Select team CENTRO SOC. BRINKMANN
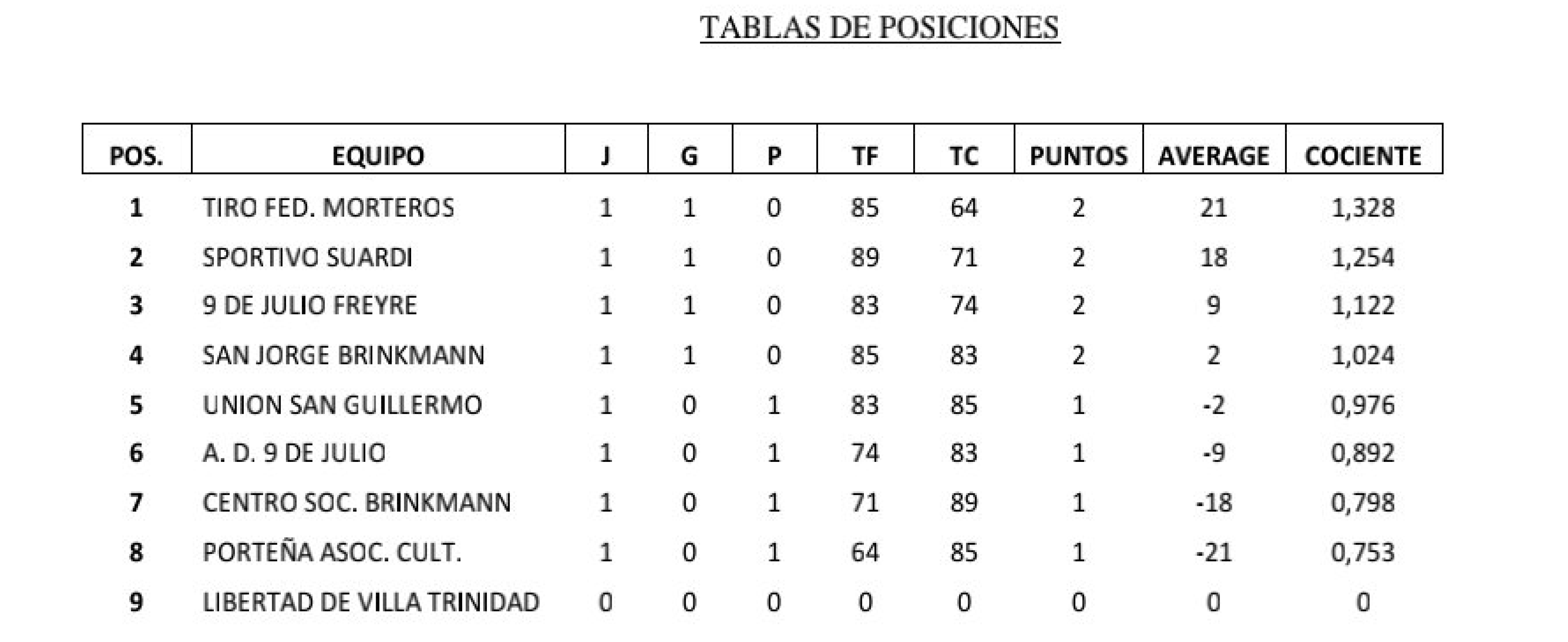 [x=357, y=503]
